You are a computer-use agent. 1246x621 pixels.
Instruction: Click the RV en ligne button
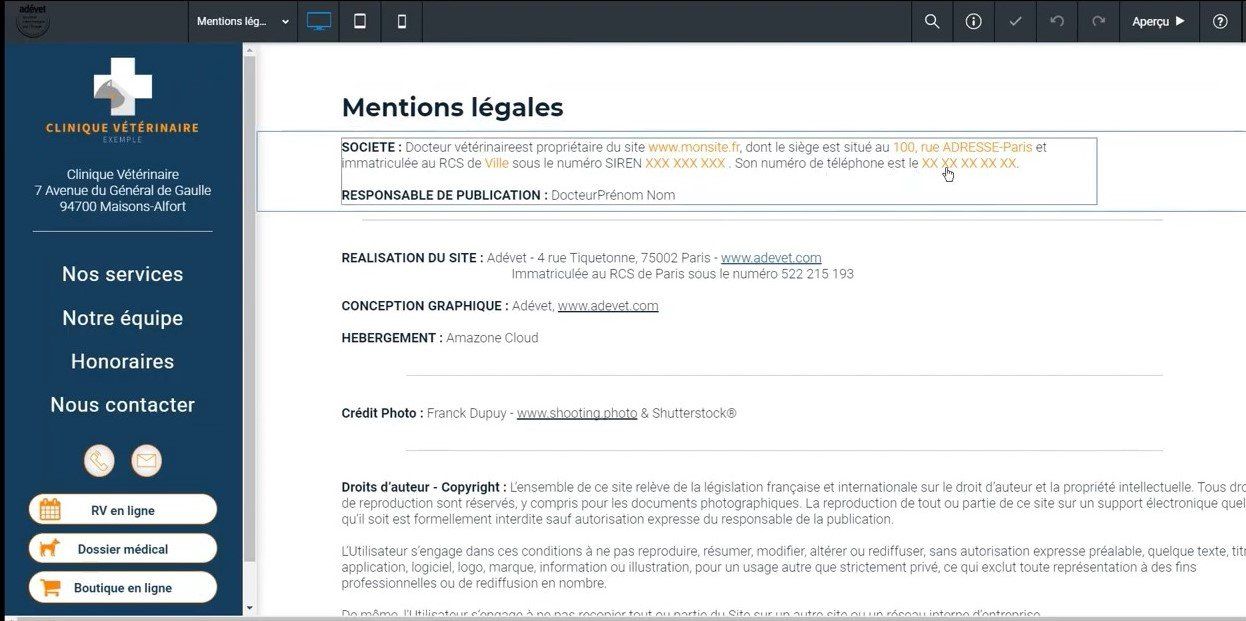[x=123, y=510]
